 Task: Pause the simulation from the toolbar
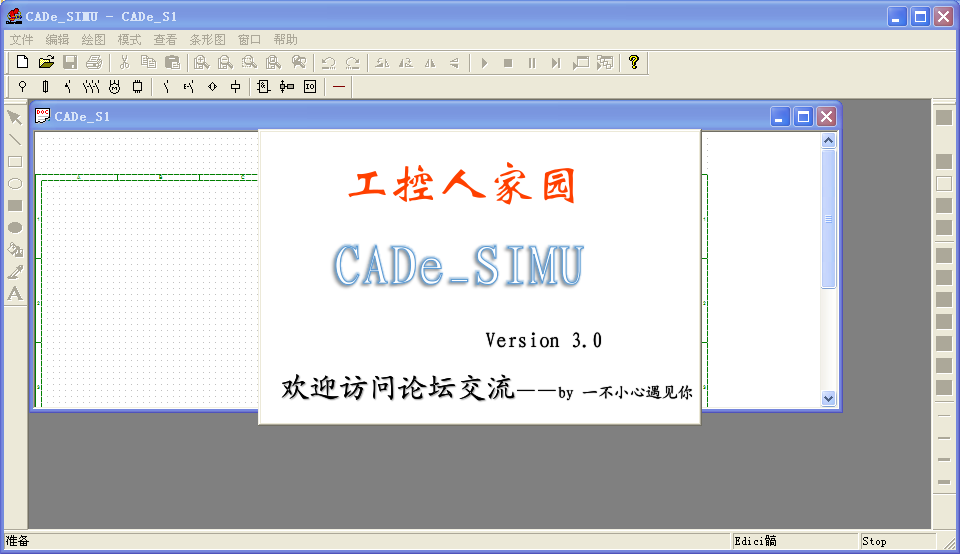[x=532, y=63]
